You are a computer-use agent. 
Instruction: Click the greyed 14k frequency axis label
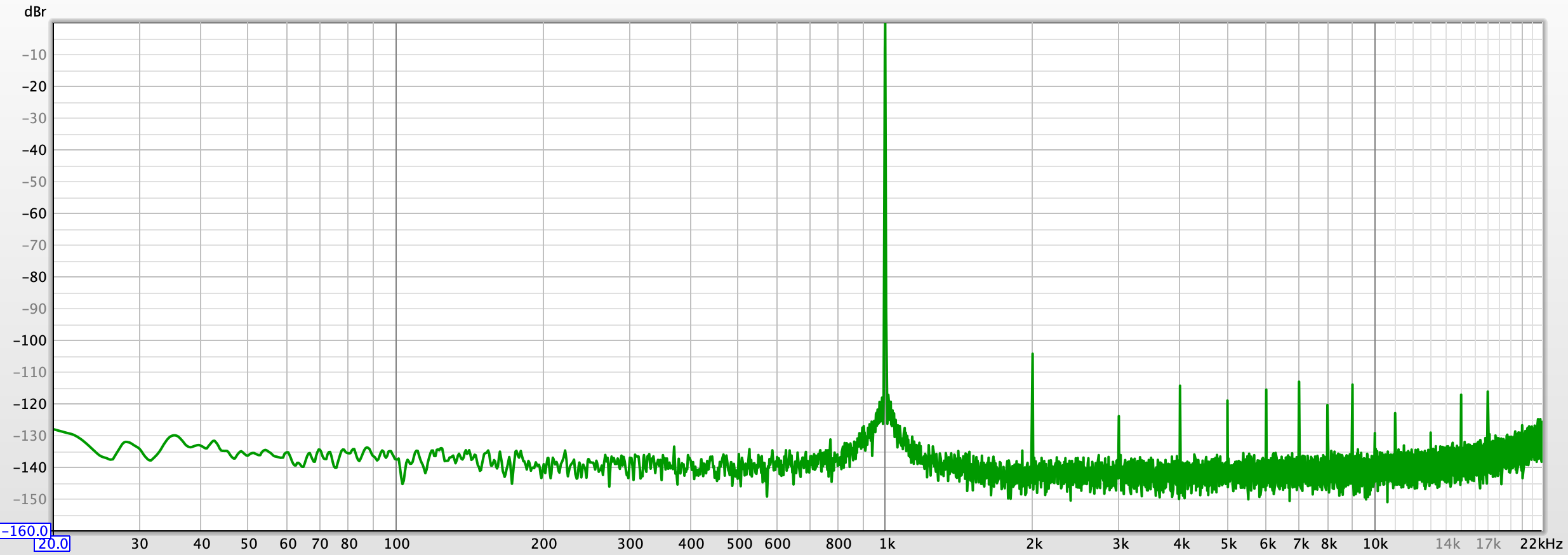pyautogui.click(x=1448, y=544)
